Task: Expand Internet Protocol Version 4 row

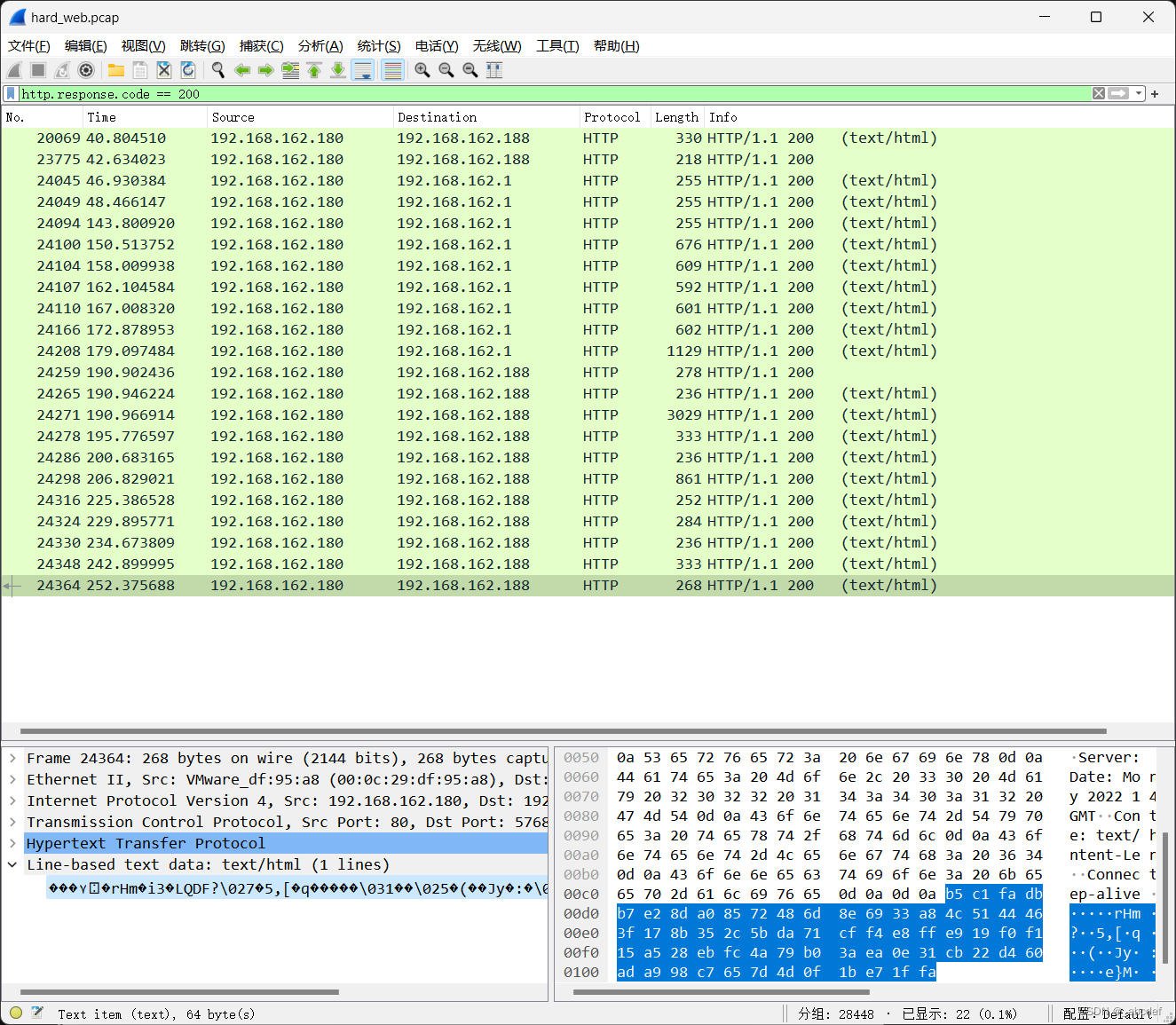Action: click(12, 800)
